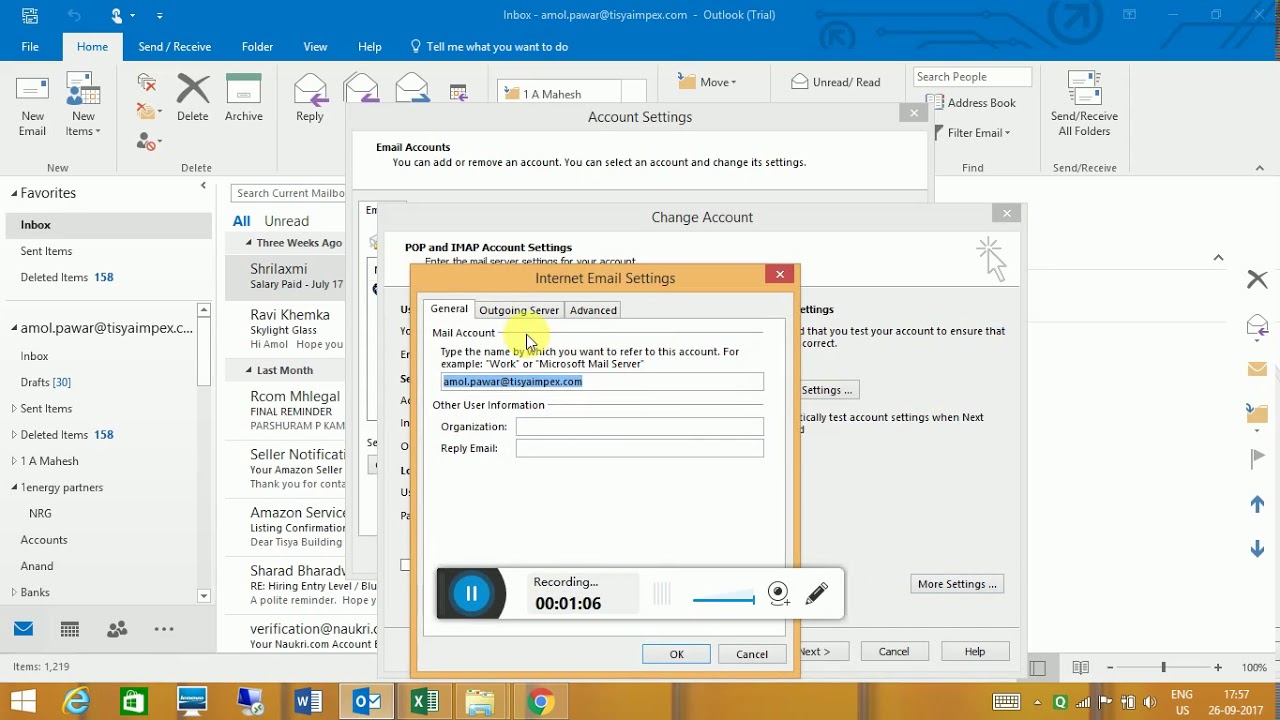Collapse the 1energy partners folder
The height and width of the screenshot is (720, 1280).
click(x=14, y=487)
